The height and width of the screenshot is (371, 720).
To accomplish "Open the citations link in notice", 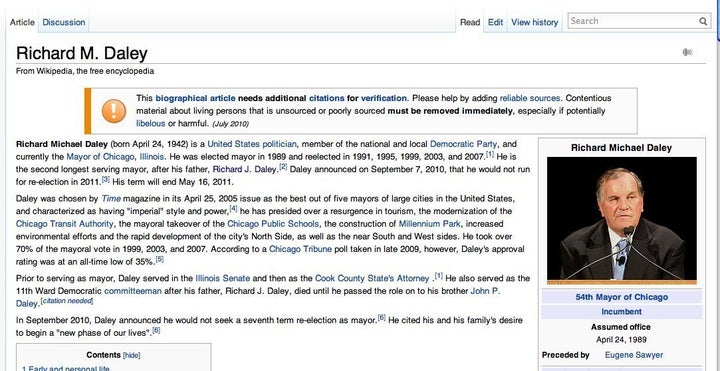I will coord(326,98).
